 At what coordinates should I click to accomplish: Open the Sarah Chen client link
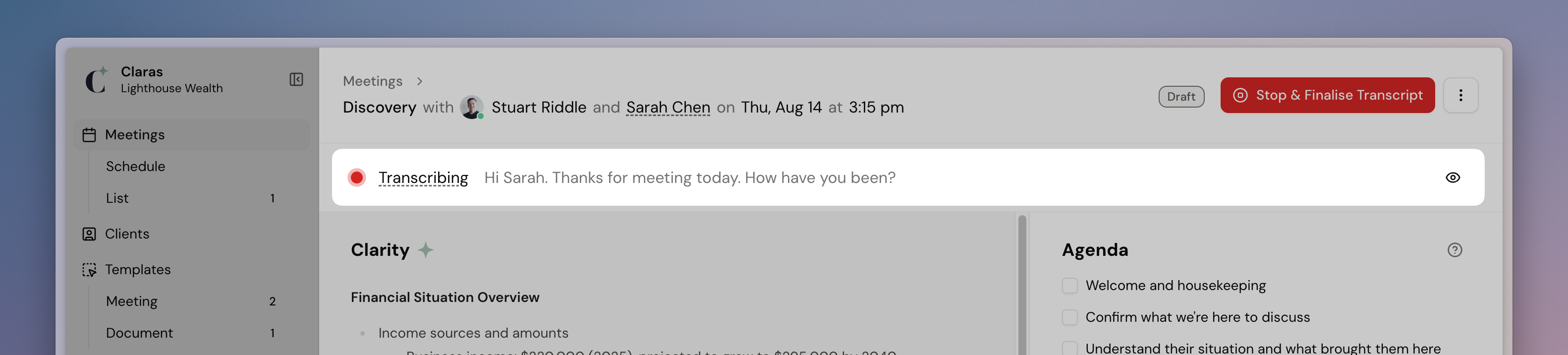pyautogui.click(x=668, y=107)
